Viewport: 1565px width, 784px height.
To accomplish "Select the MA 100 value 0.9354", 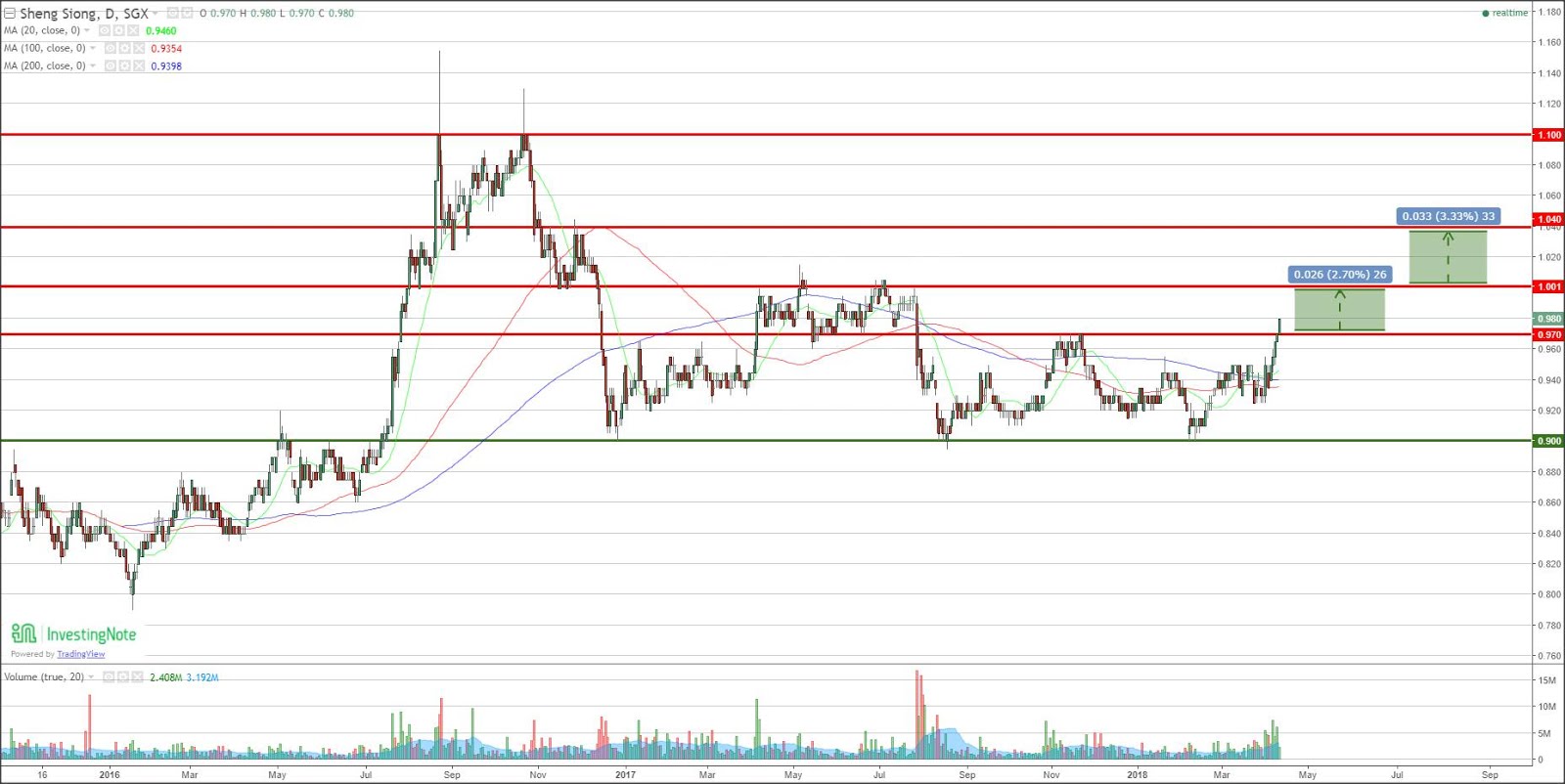I will pos(166,49).
